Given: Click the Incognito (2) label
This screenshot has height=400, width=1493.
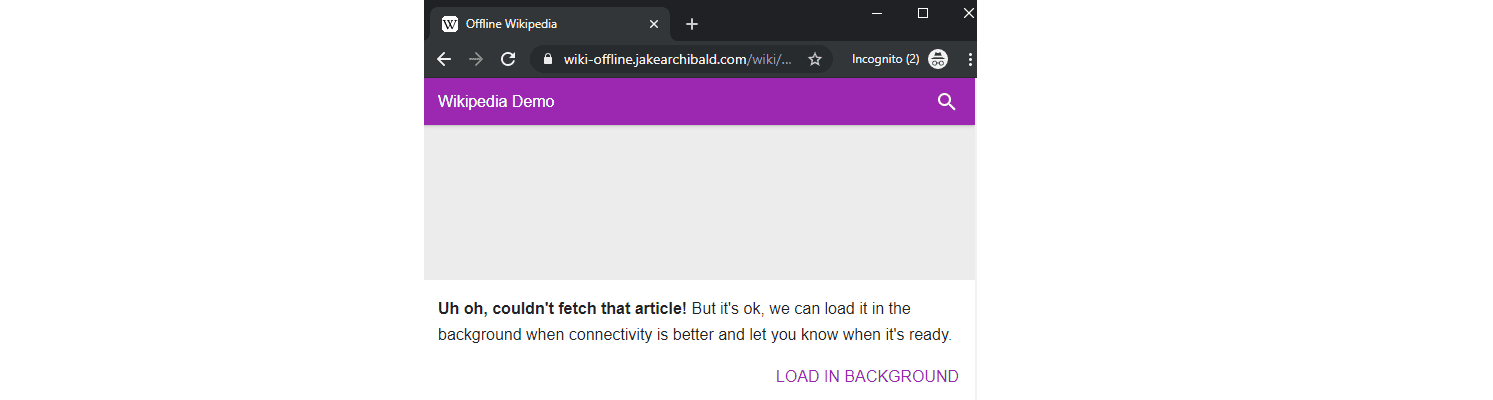Looking at the screenshot, I should click(885, 59).
